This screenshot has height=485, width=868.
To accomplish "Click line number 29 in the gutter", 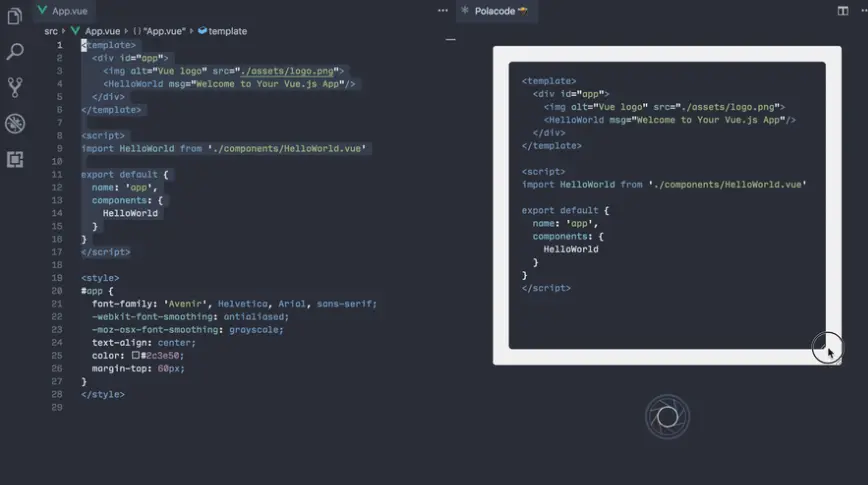I will click(57, 407).
